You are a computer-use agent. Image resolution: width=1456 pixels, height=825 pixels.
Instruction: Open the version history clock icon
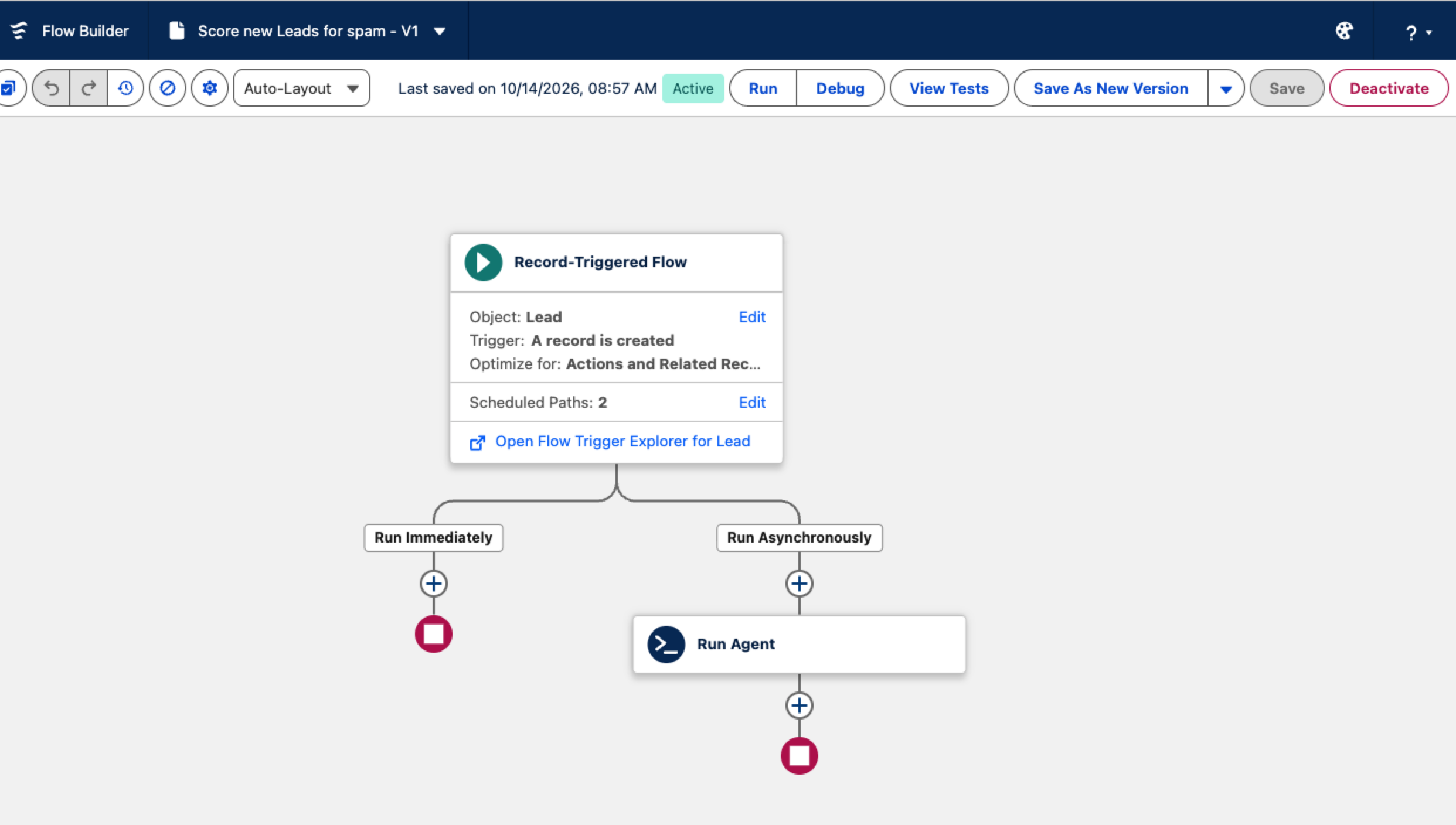tap(125, 88)
